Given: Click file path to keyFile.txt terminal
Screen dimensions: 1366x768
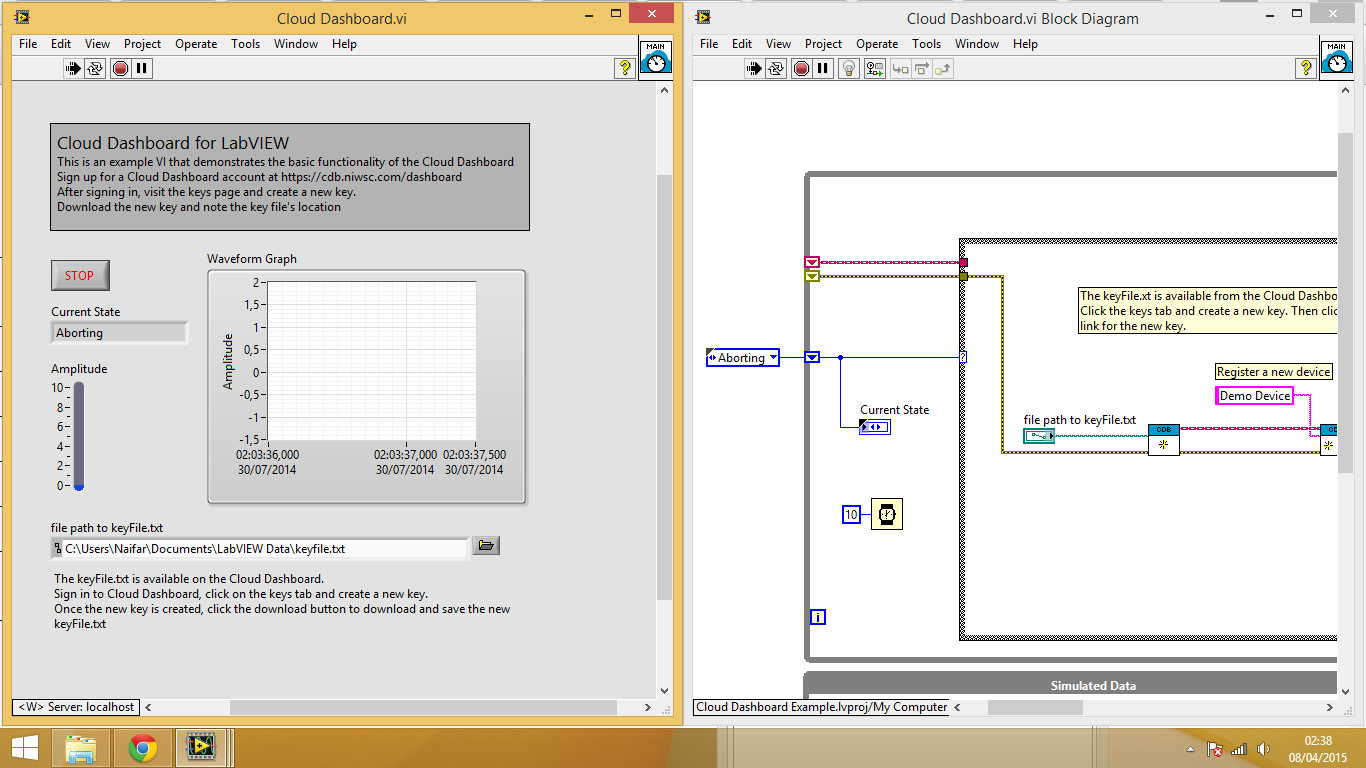Looking at the screenshot, I should (x=1039, y=436).
